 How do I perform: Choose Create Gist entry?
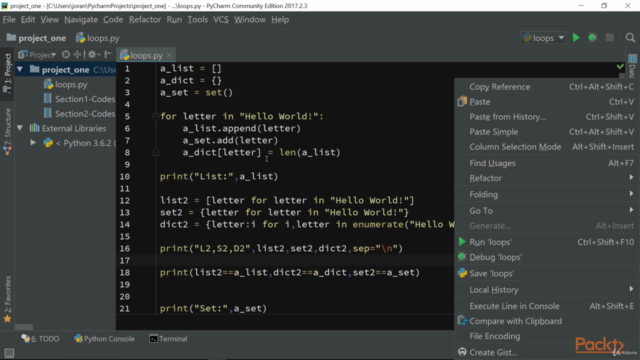click(x=546, y=352)
